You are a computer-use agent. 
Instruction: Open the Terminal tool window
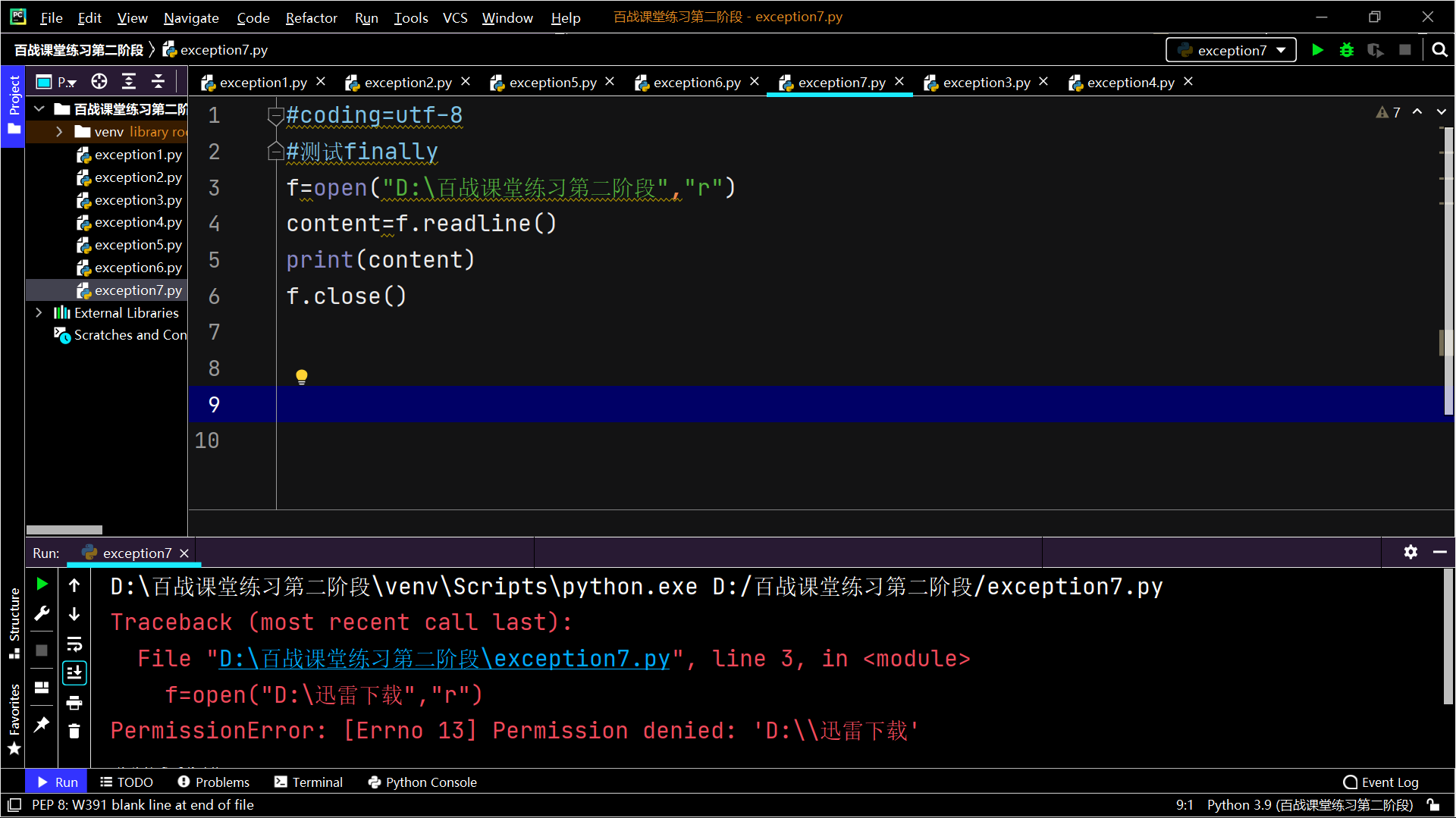[x=309, y=782]
